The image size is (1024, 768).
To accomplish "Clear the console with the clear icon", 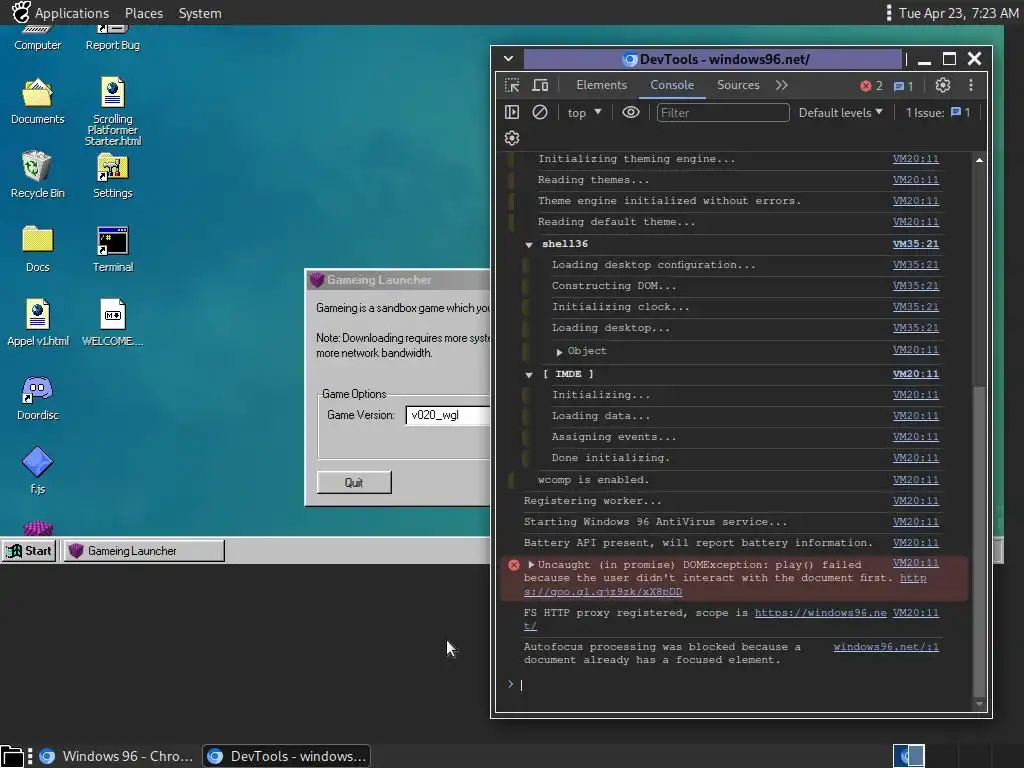I will click(x=539, y=112).
